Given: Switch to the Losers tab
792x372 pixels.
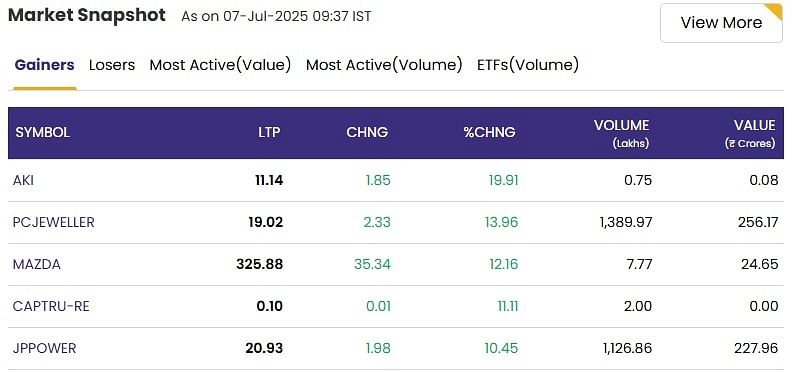Looking at the screenshot, I should pos(112,65).
